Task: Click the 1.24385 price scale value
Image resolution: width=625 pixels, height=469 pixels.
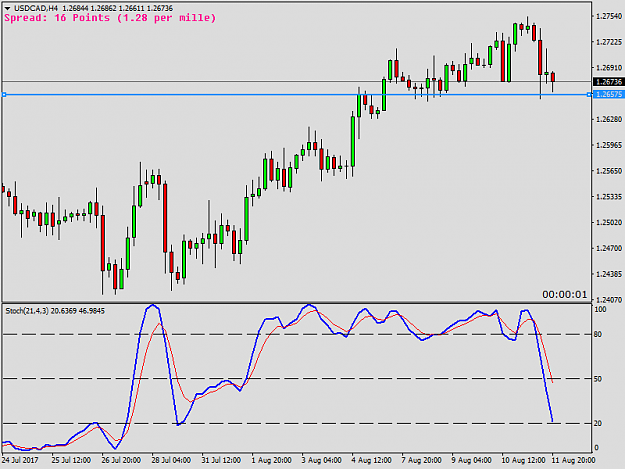Action: [x=609, y=274]
